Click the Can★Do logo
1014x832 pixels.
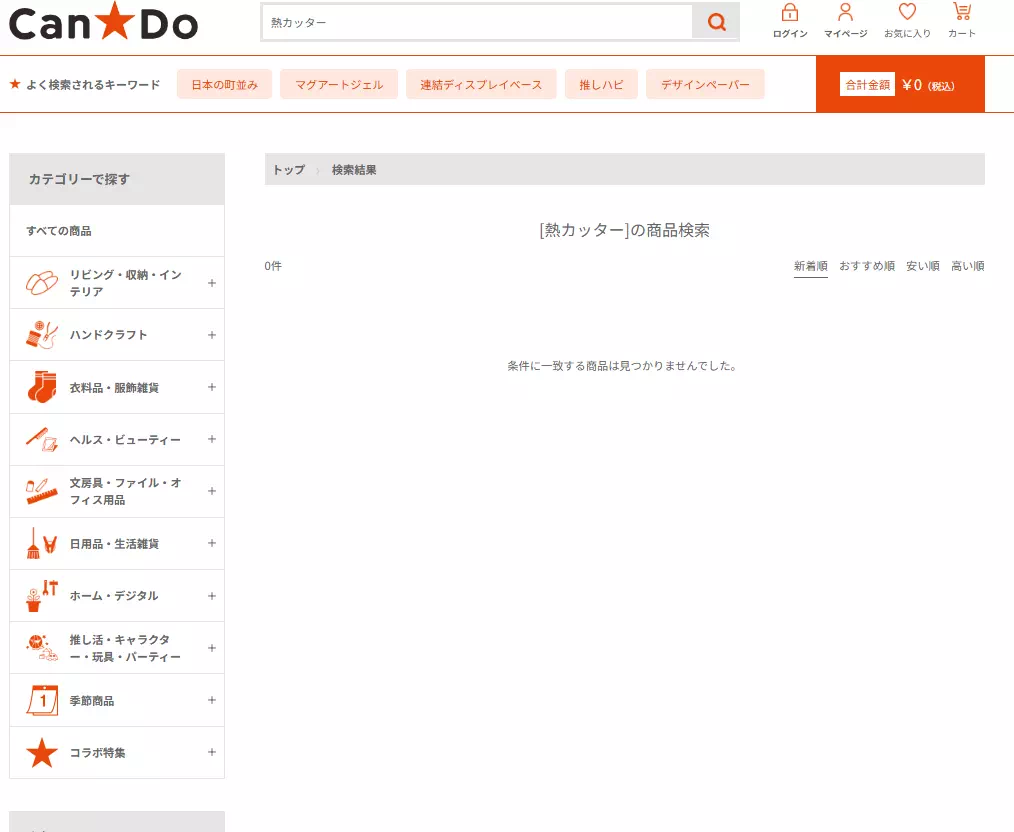pos(104,22)
